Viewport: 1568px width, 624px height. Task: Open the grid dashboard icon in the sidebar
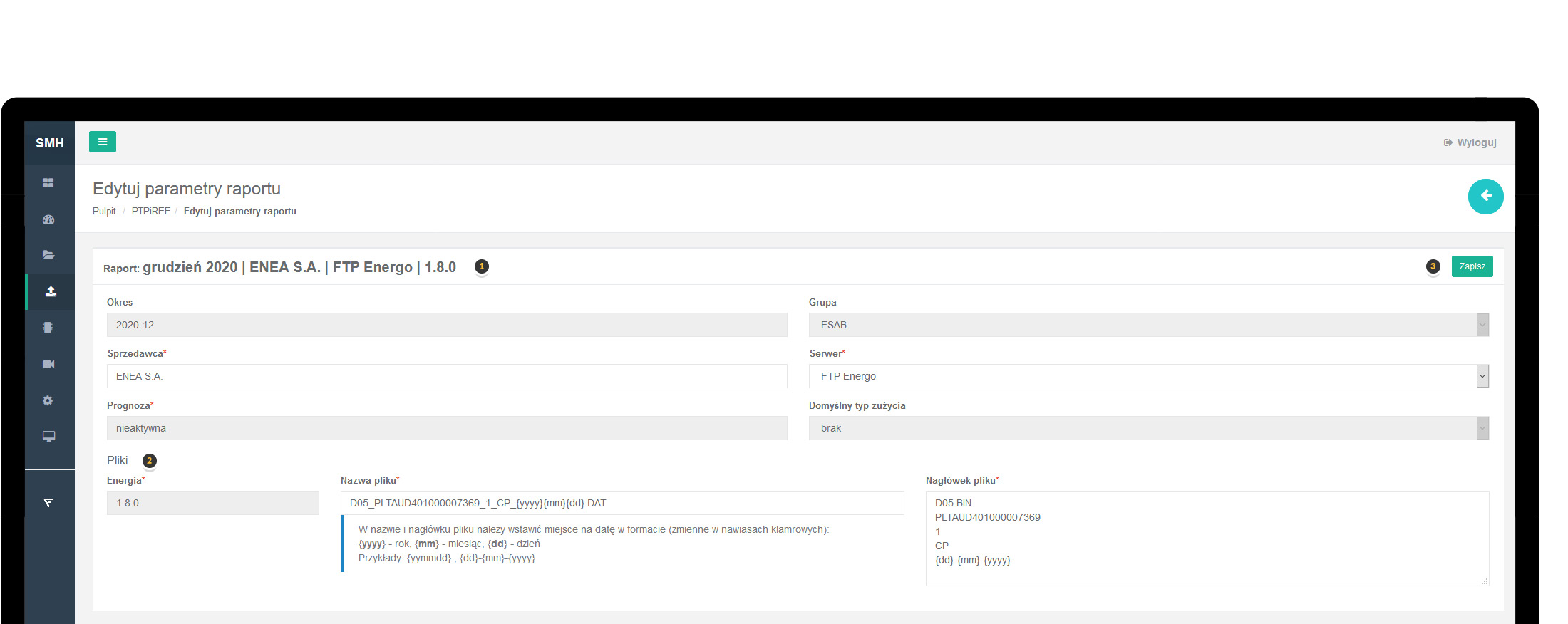tap(48, 183)
